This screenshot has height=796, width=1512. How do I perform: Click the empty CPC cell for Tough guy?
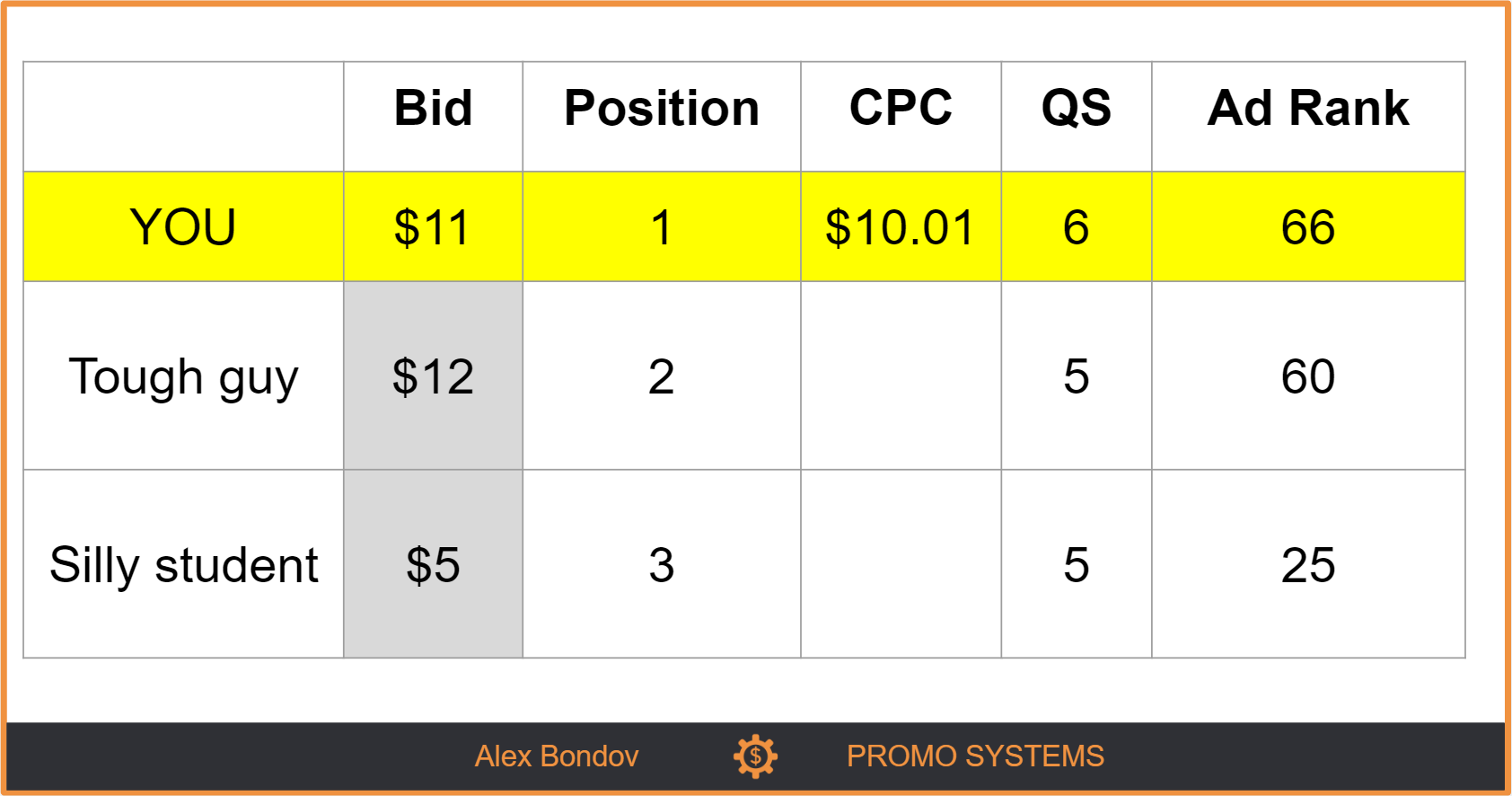point(901,376)
